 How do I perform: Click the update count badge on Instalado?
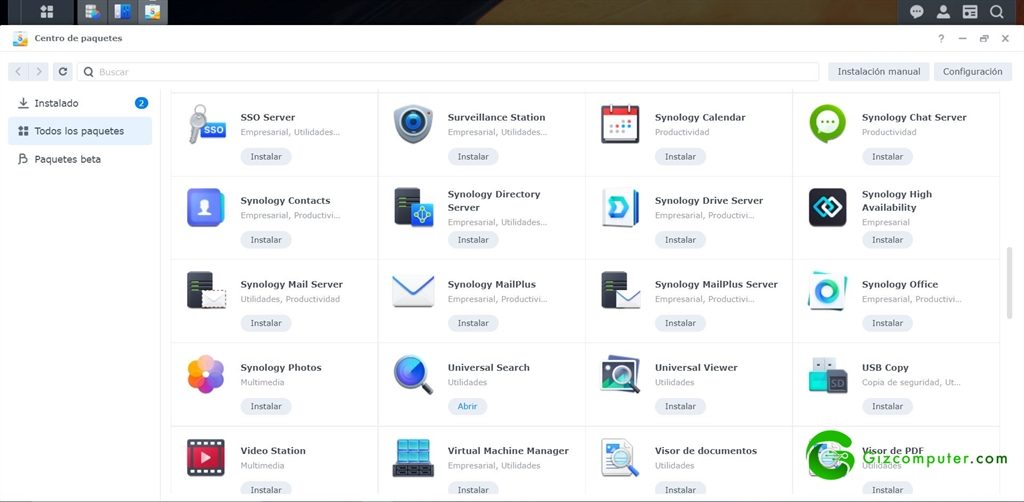click(x=141, y=103)
